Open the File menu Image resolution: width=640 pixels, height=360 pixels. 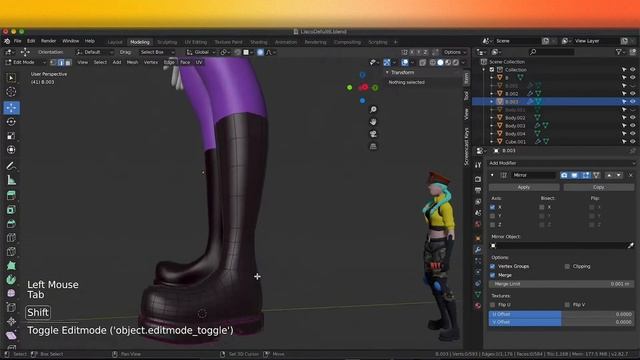tap(18, 41)
